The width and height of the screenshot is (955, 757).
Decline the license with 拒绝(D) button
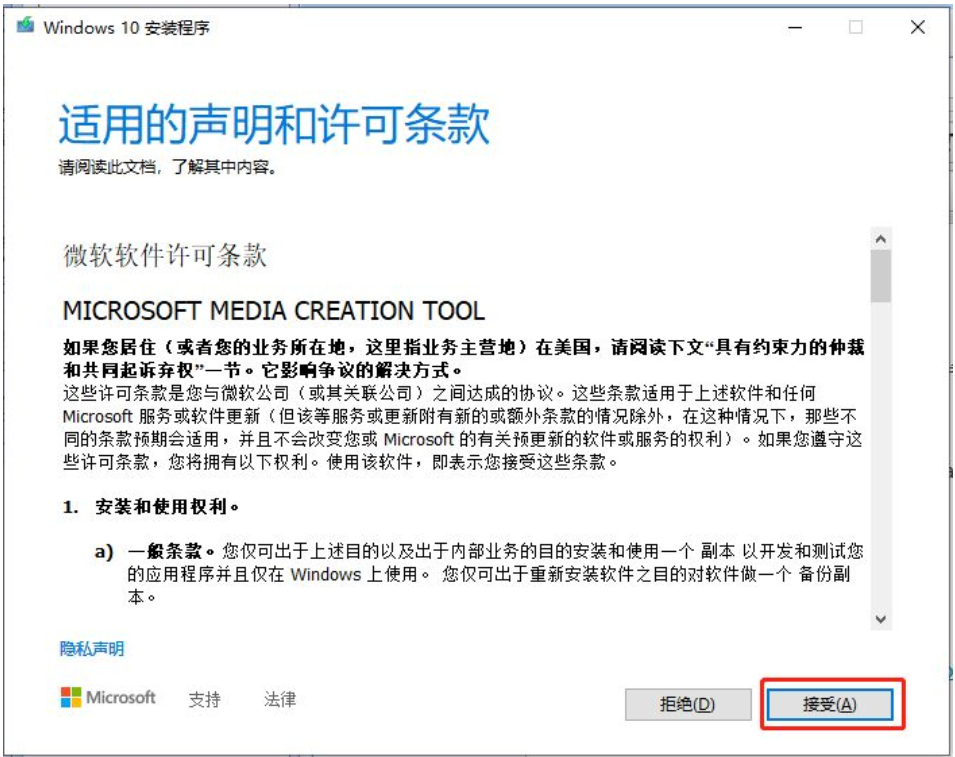click(688, 705)
